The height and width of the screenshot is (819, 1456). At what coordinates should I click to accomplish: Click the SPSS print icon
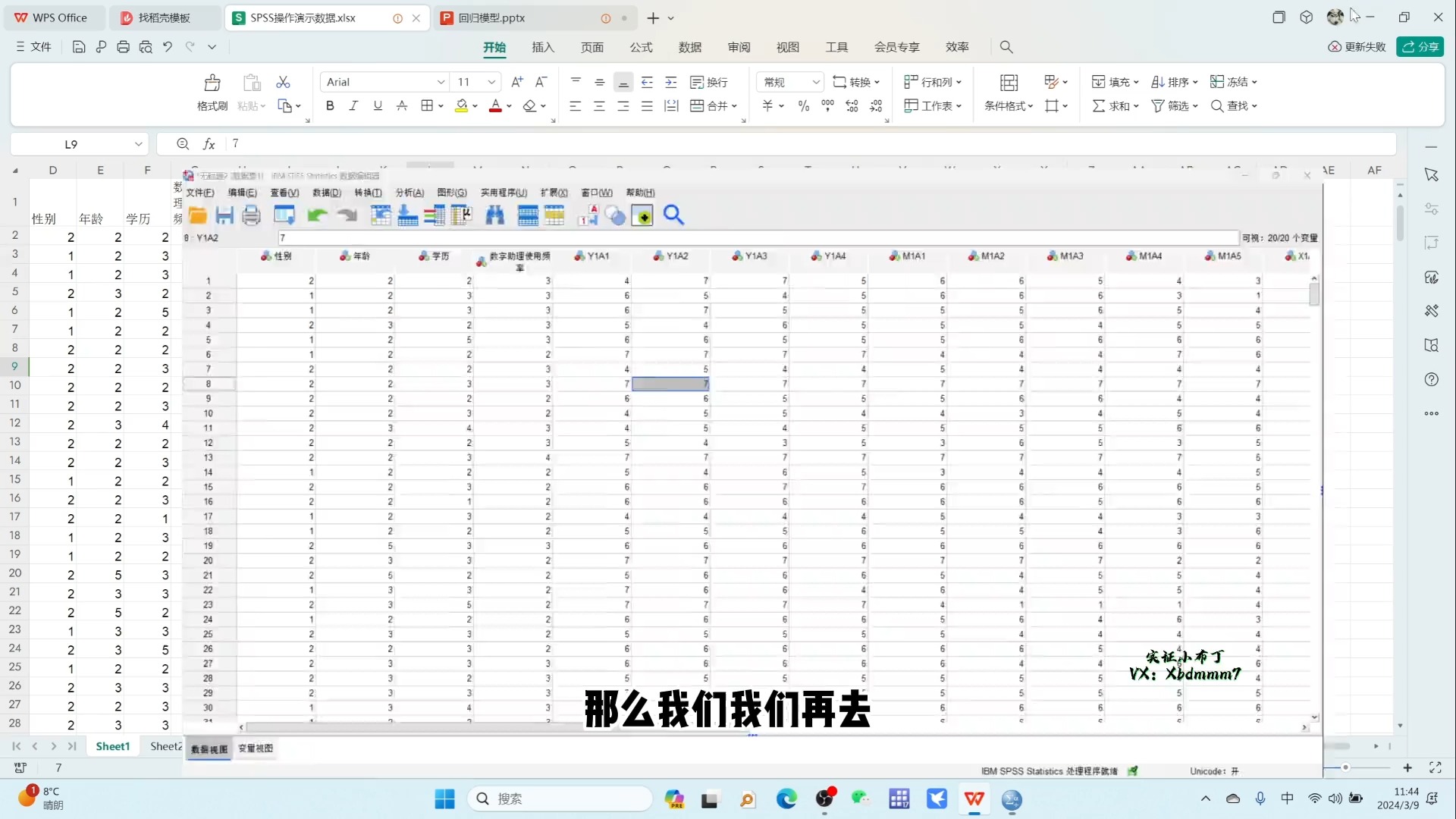tap(251, 215)
